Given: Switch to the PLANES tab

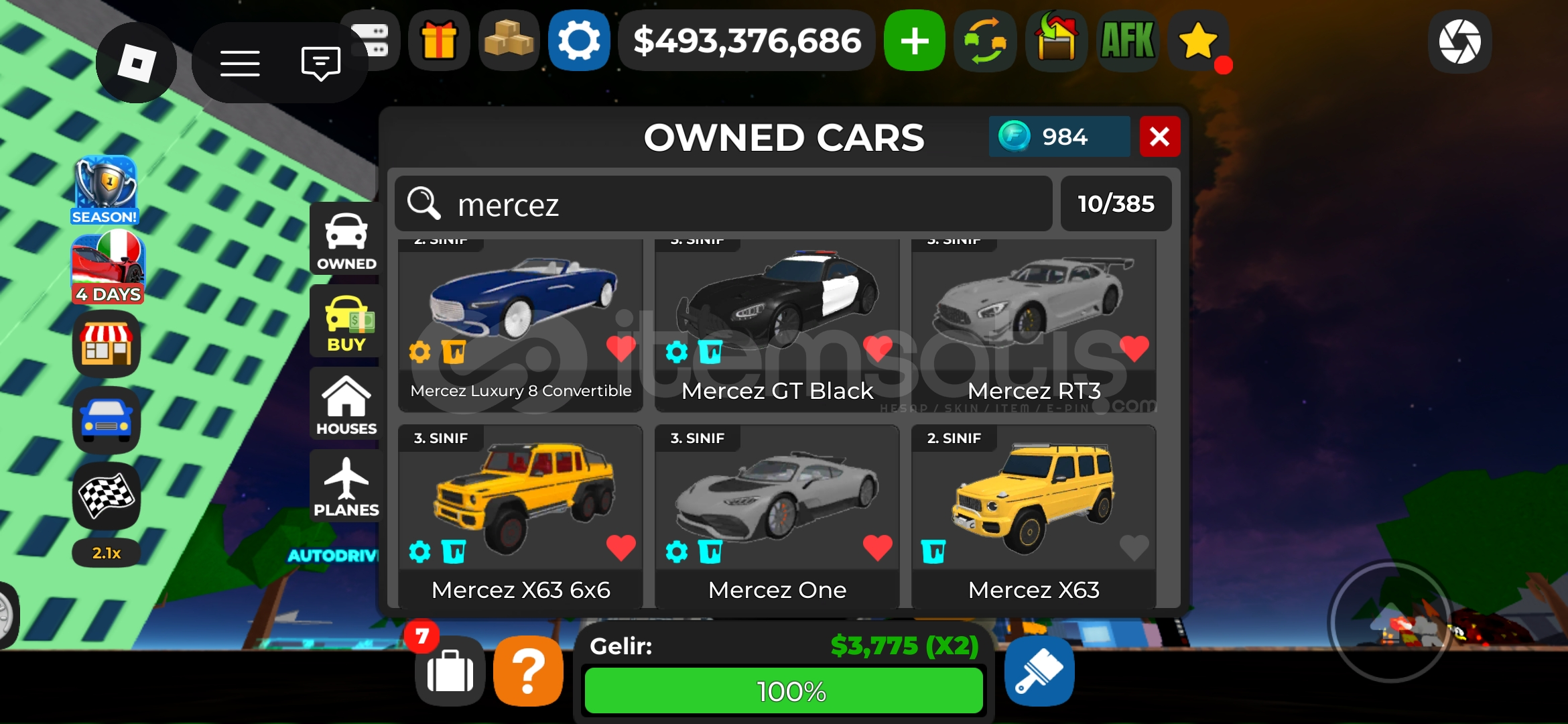Looking at the screenshot, I should [346, 487].
